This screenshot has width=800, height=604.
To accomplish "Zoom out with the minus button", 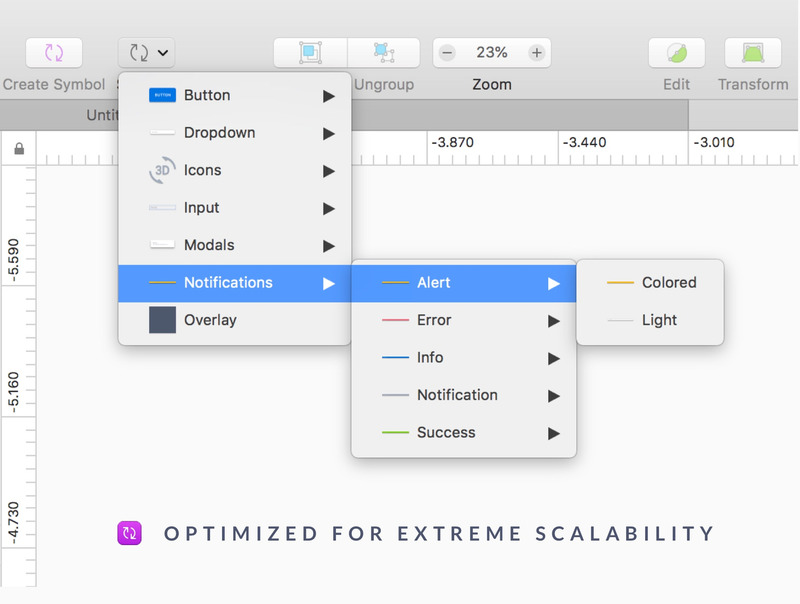I will 447,53.
